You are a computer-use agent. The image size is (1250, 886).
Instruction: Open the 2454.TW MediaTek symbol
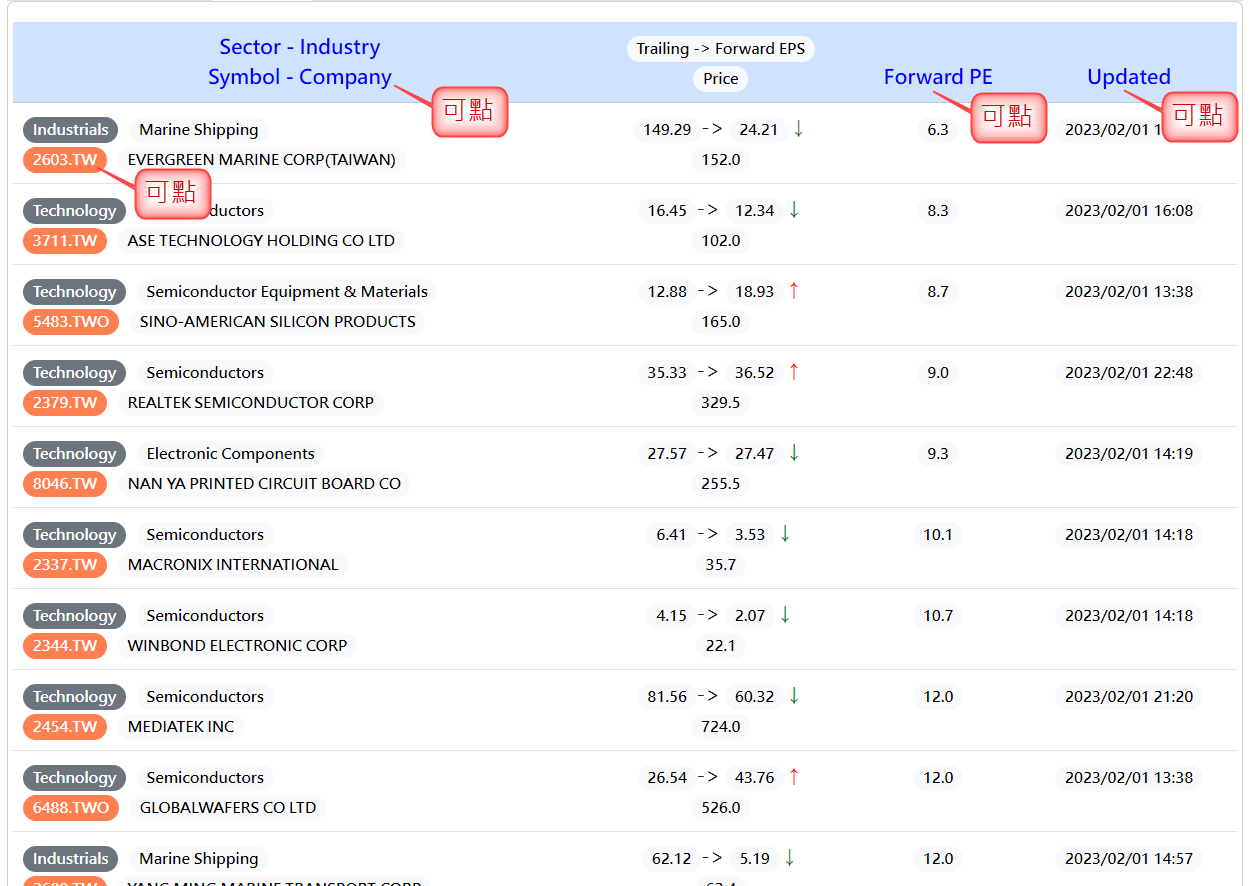(x=64, y=727)
